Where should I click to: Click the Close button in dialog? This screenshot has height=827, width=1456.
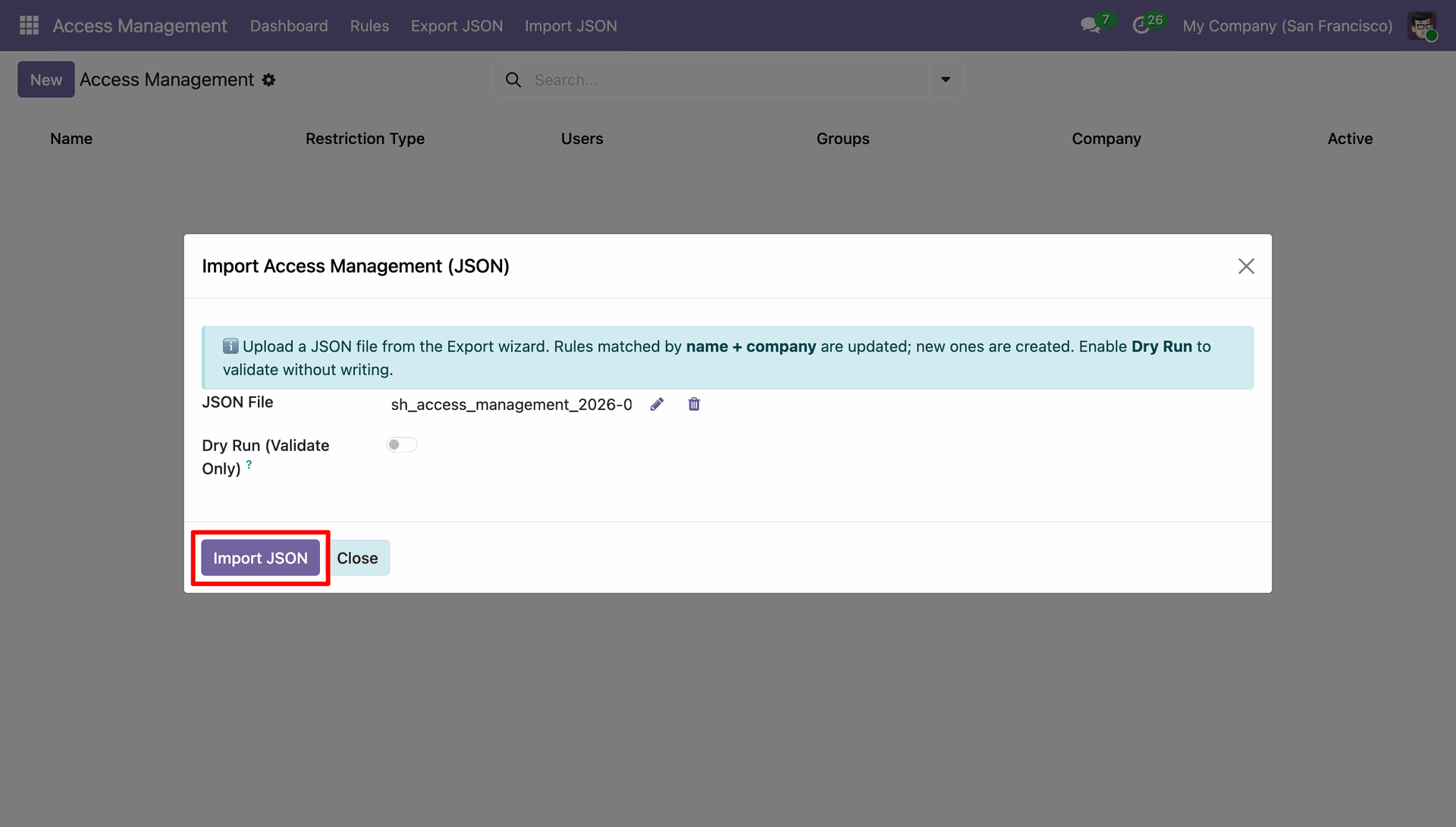[x=357, y=558]
